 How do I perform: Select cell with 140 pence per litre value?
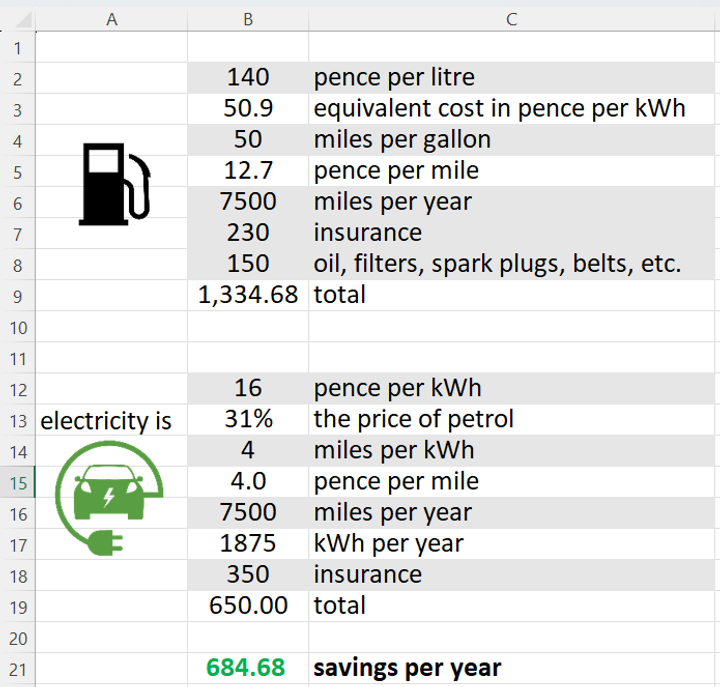(x=247, y=77)
